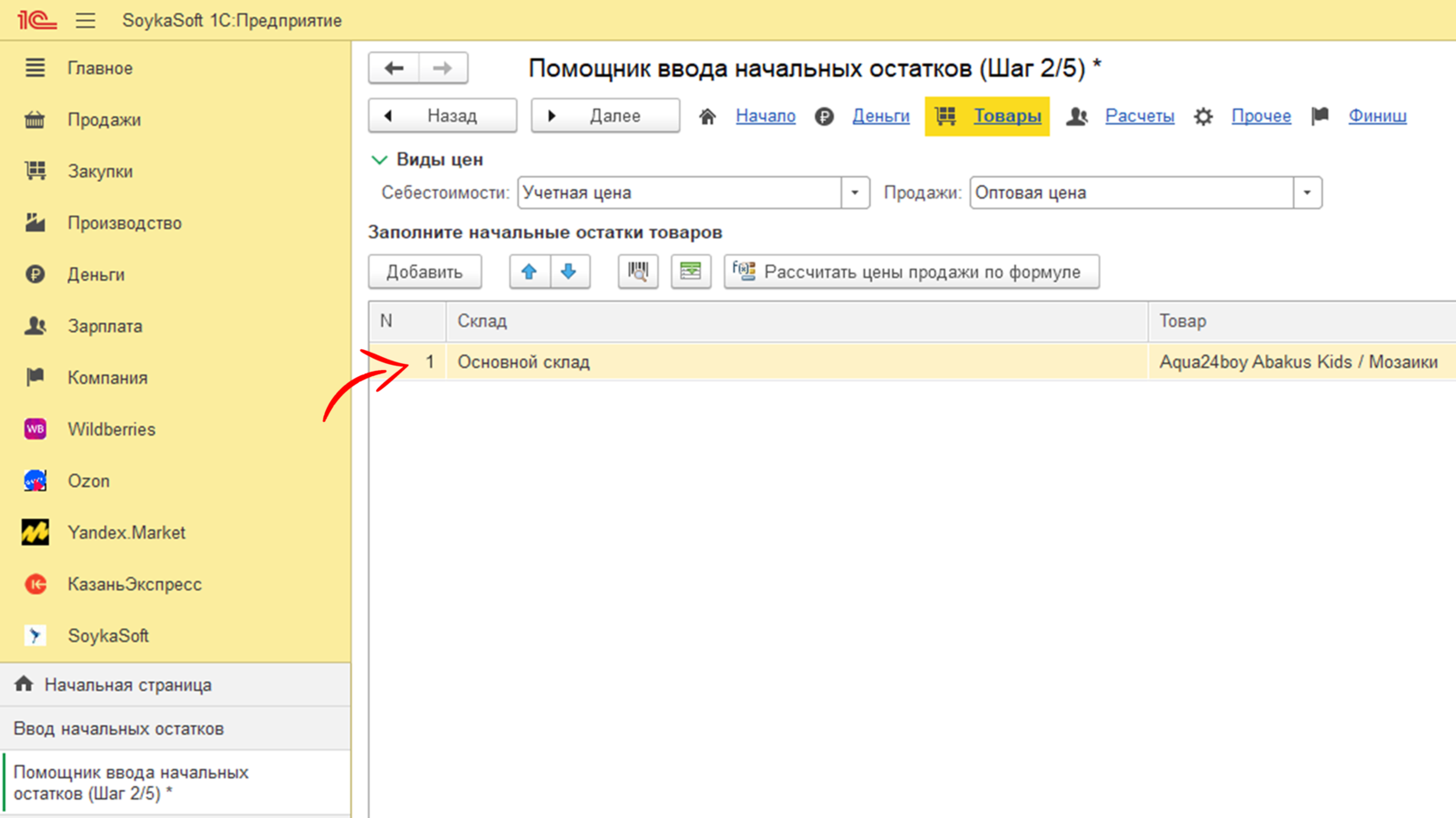Switch to Ввод начальных остатков tab
This screenshot has width=1456, height=818.
pyautogui.click(x=175, y=729)
